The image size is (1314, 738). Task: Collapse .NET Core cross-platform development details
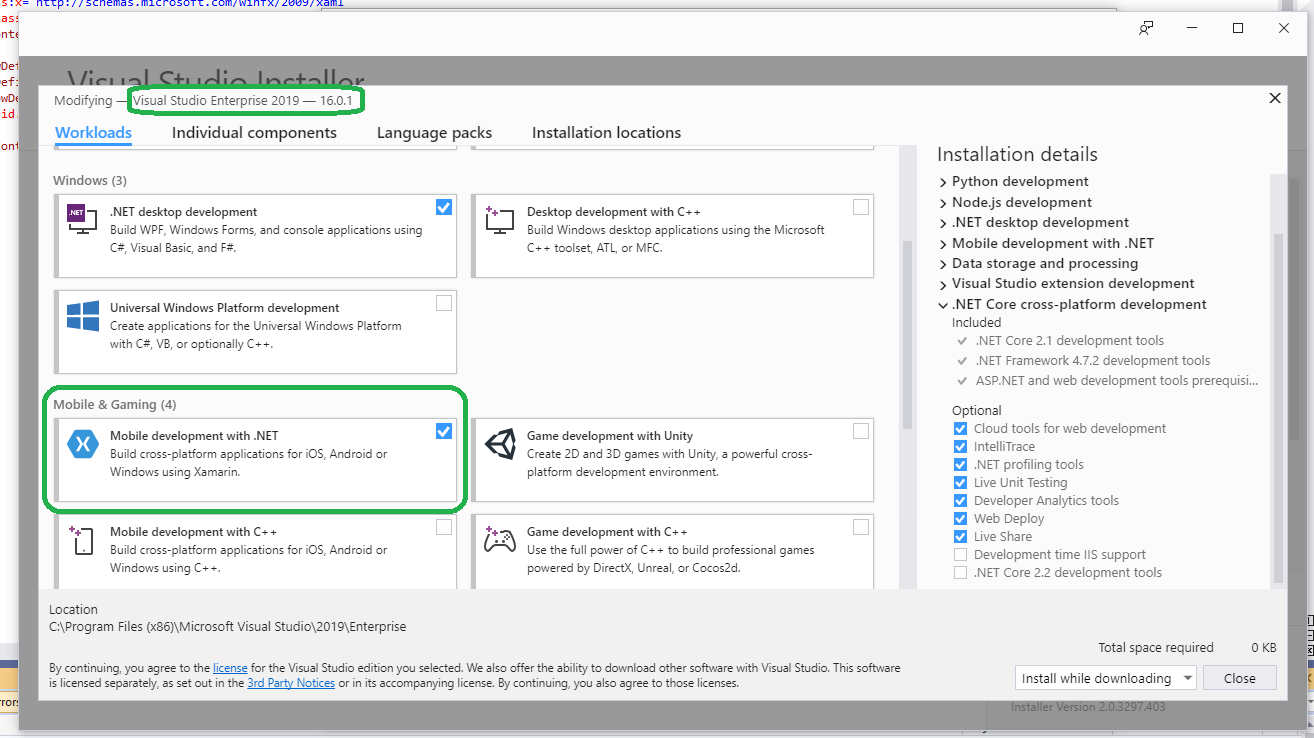click(943, 305)
